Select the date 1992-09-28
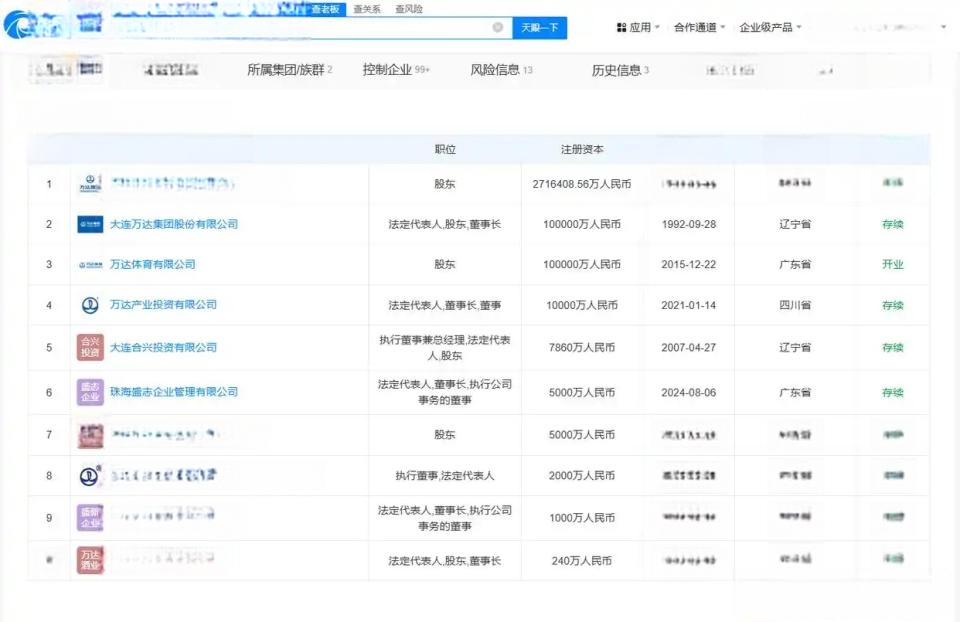The image size is (960, 622). coord(689,225)
